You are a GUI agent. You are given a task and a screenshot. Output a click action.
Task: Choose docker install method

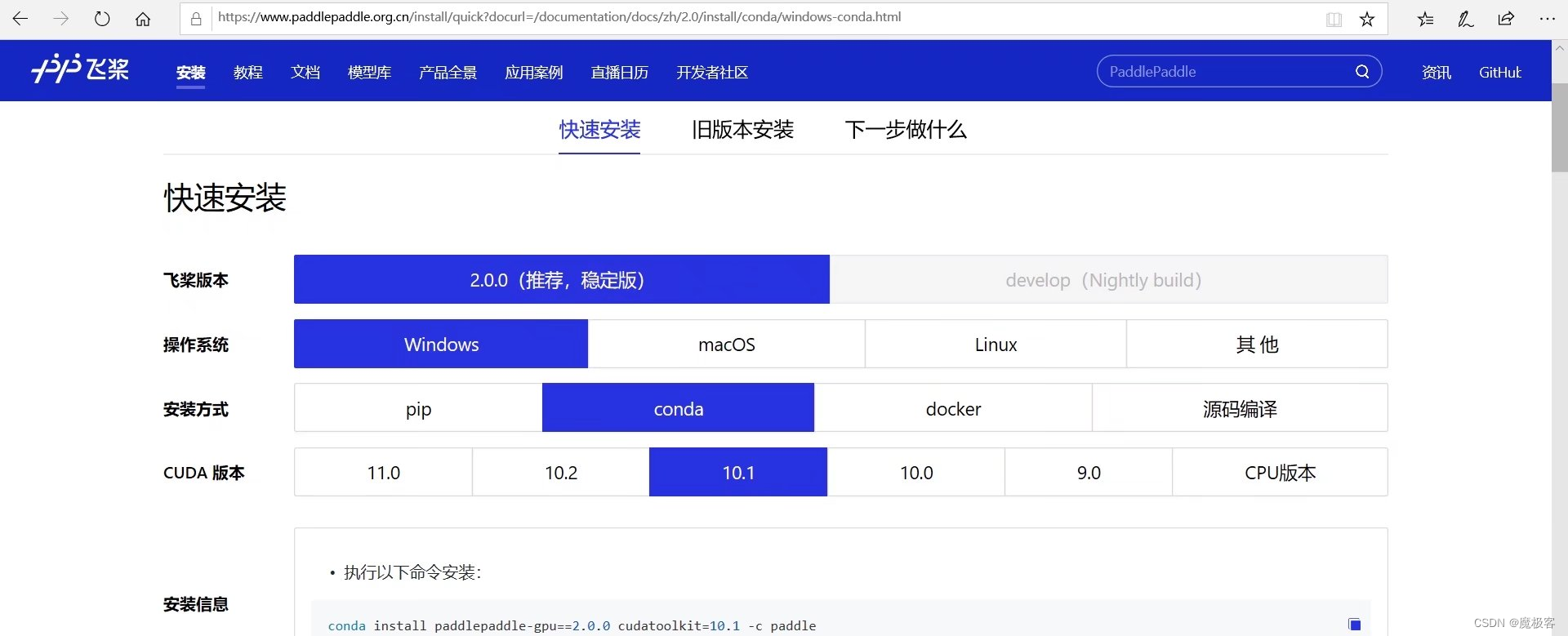[x=953, y=407]
